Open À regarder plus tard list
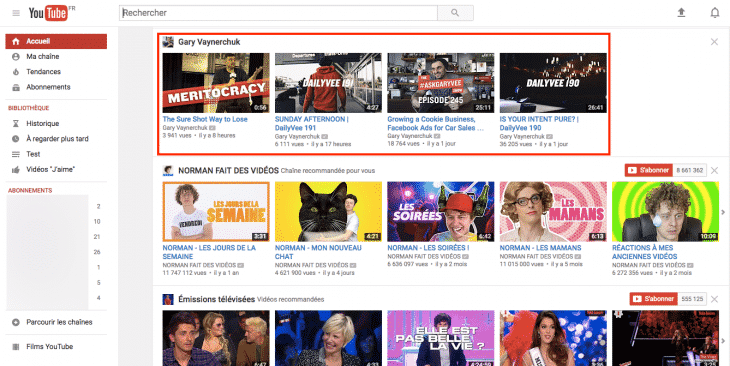Image resolution: width=730 pixels, height=366 pixels. pos(56,139)
